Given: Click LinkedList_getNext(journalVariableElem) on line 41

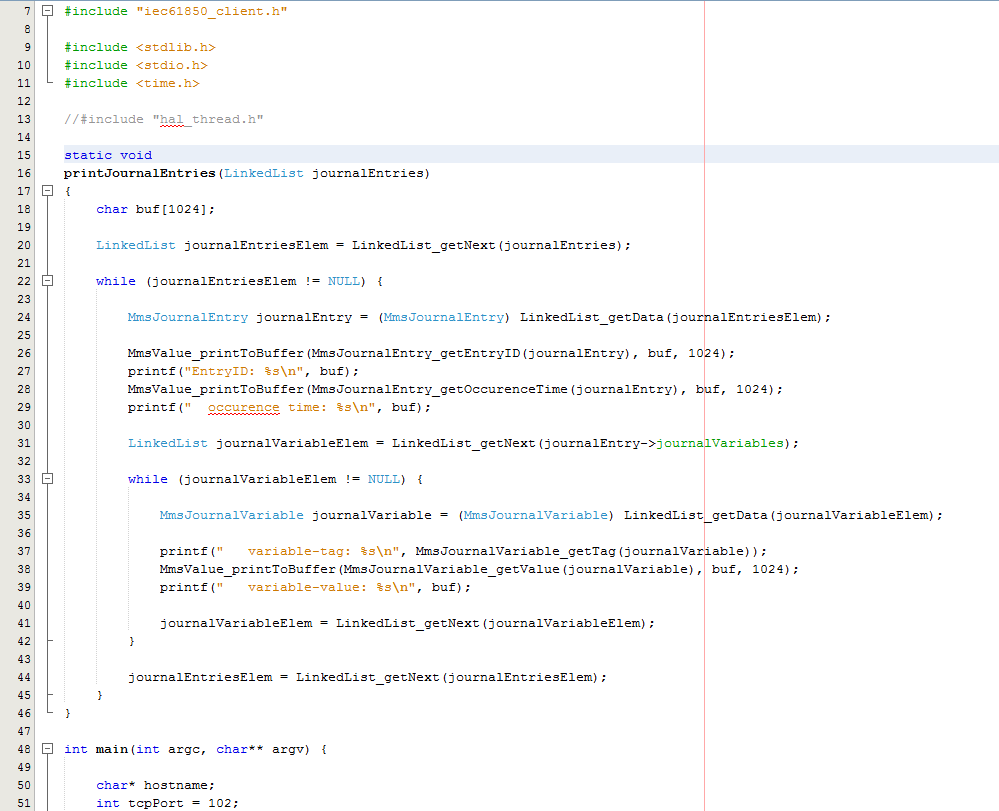Looking at the screenshot, I should (x=492, y=623).
